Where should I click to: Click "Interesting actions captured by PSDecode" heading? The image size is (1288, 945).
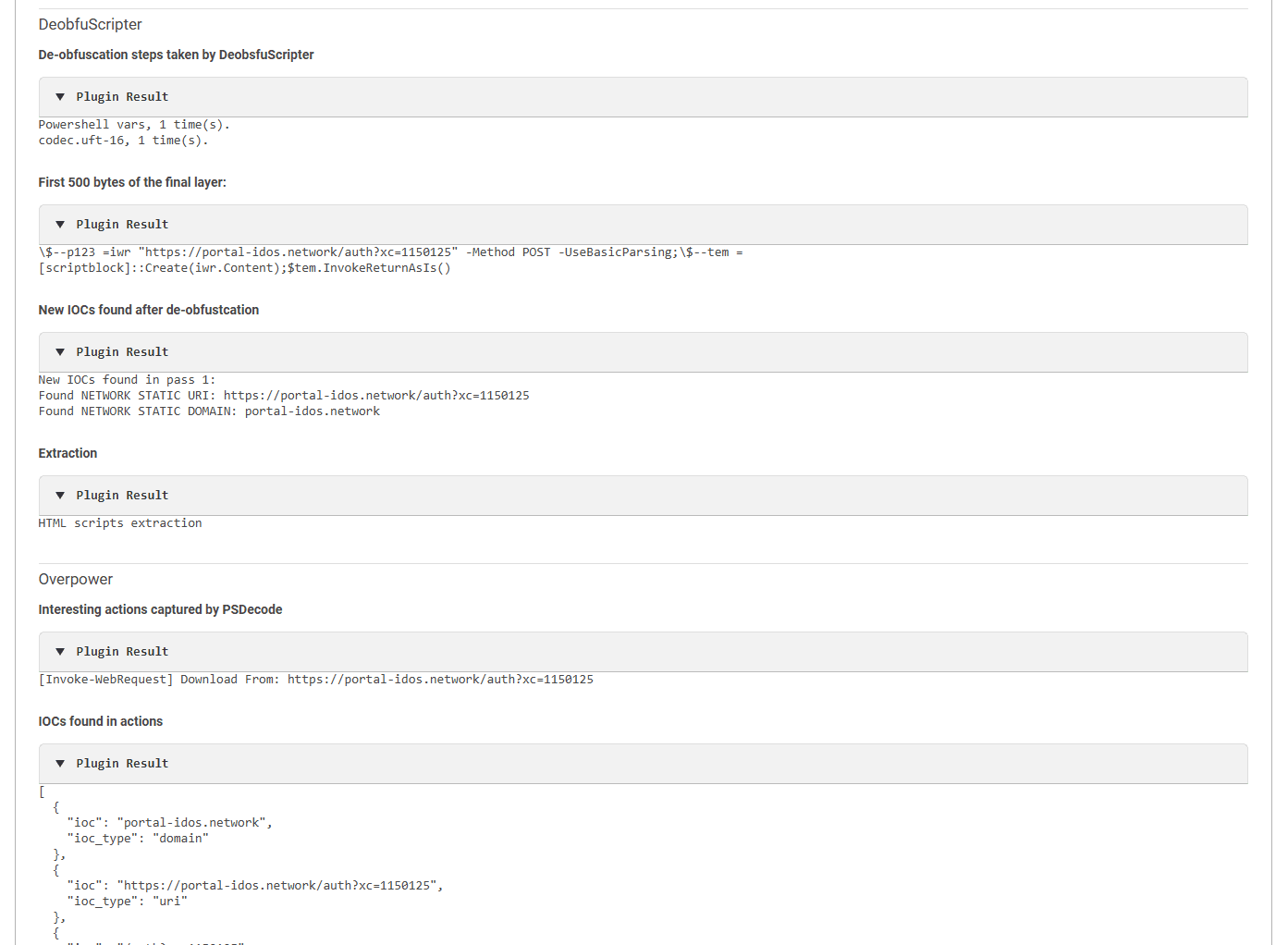point(160,609)
